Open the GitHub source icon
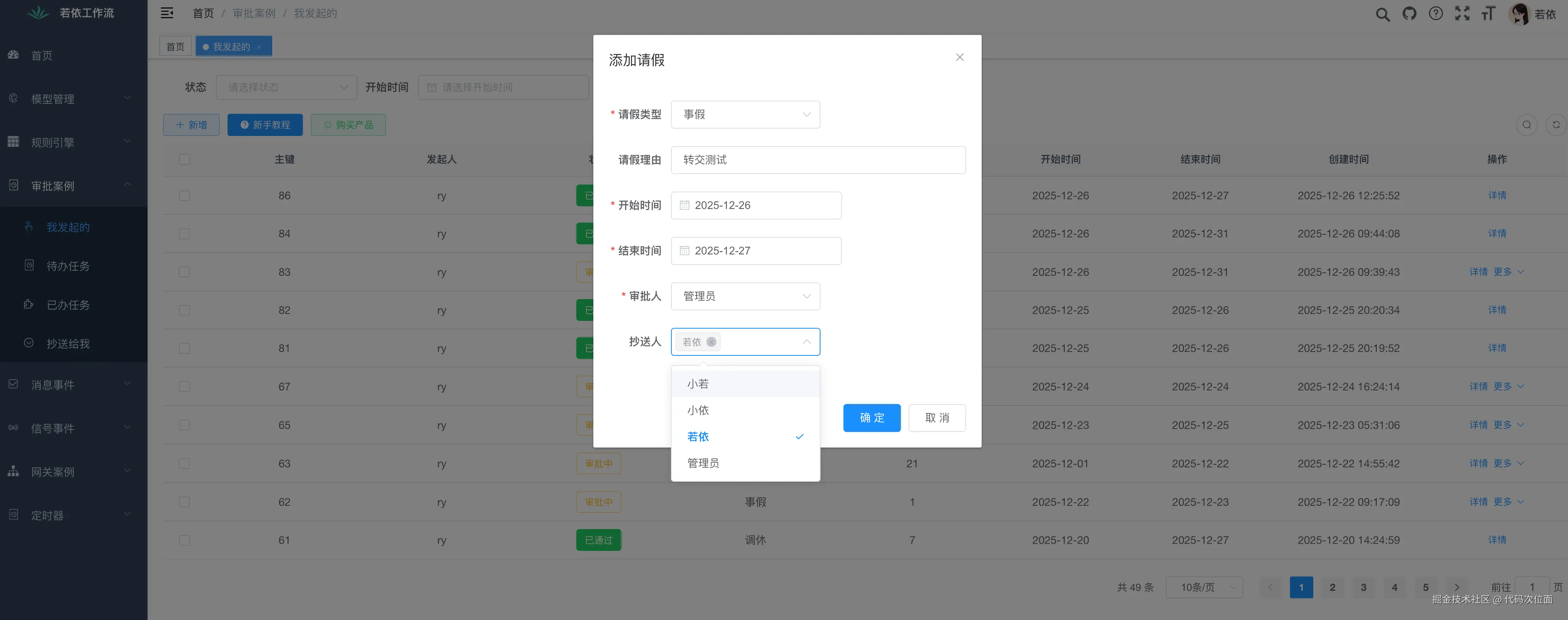Viewport: 1568px width, 620px height. pos(1409,13)
